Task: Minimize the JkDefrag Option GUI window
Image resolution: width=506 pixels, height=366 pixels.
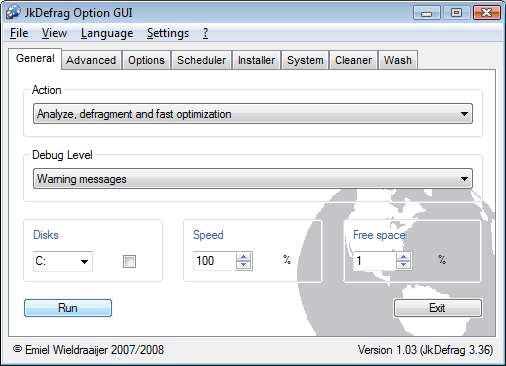Action: [x=427, y=13]
